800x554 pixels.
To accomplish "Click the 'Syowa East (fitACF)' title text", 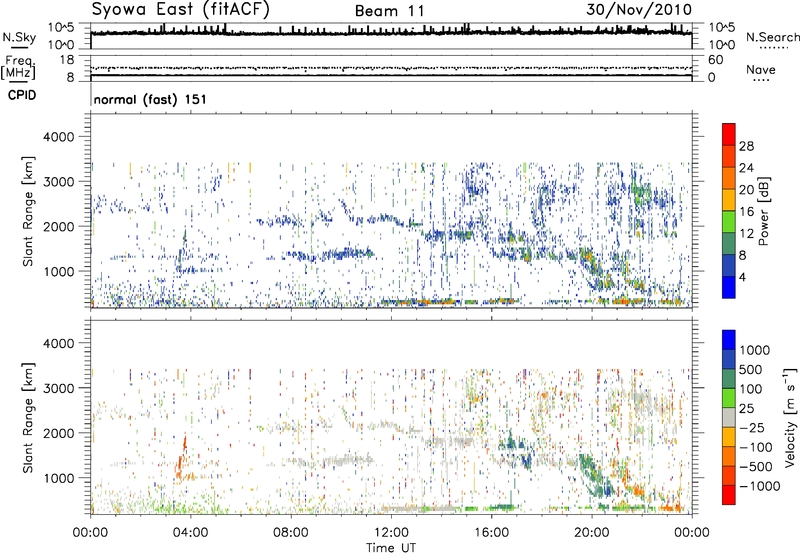I will point(181,10).
